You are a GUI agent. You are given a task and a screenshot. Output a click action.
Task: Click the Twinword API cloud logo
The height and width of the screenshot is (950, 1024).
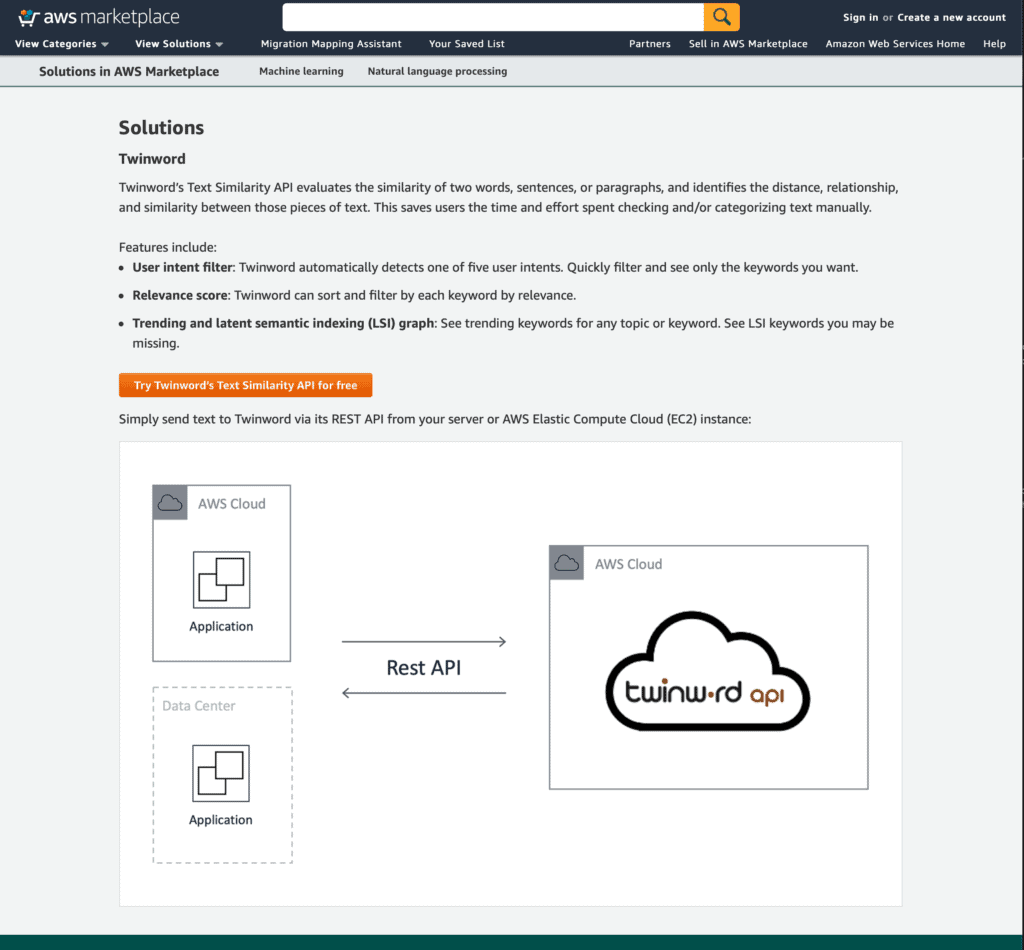tap(708, 671)
